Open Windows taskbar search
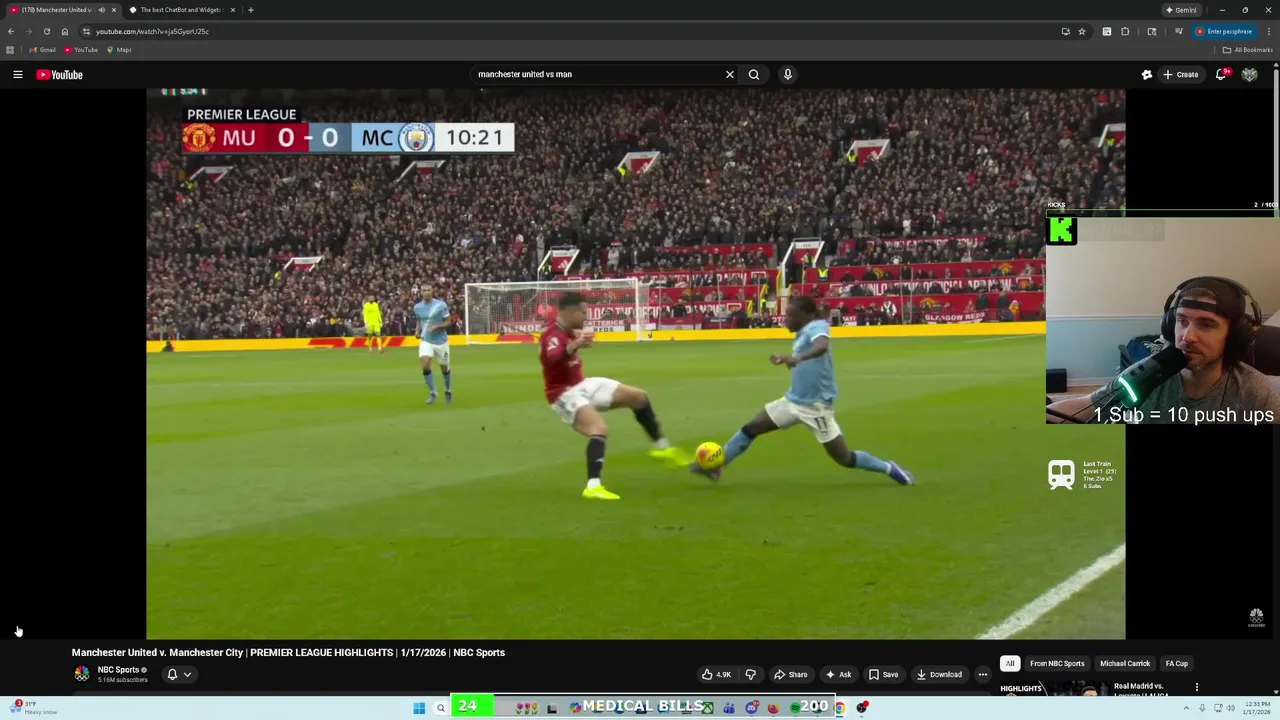This screenshot has height=720, width=1280. pos(440,708)
